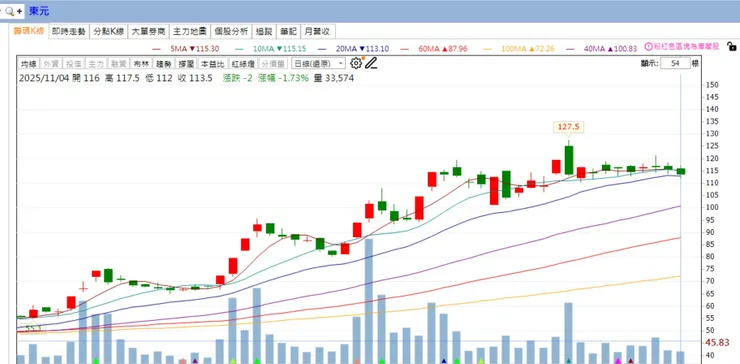
Task: Toggle the 投信 overlay button
Action: pyautogui.click(x=73, y=64)
